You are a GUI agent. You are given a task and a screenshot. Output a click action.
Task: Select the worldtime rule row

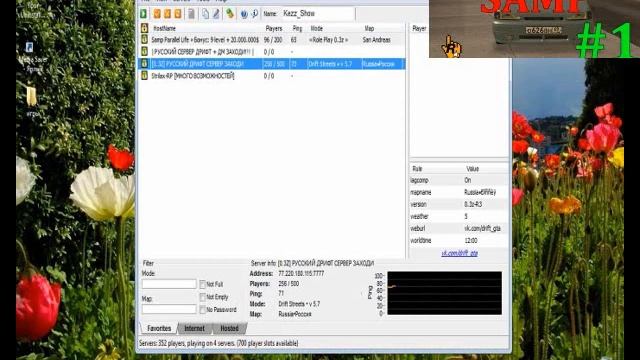(459, 240)
